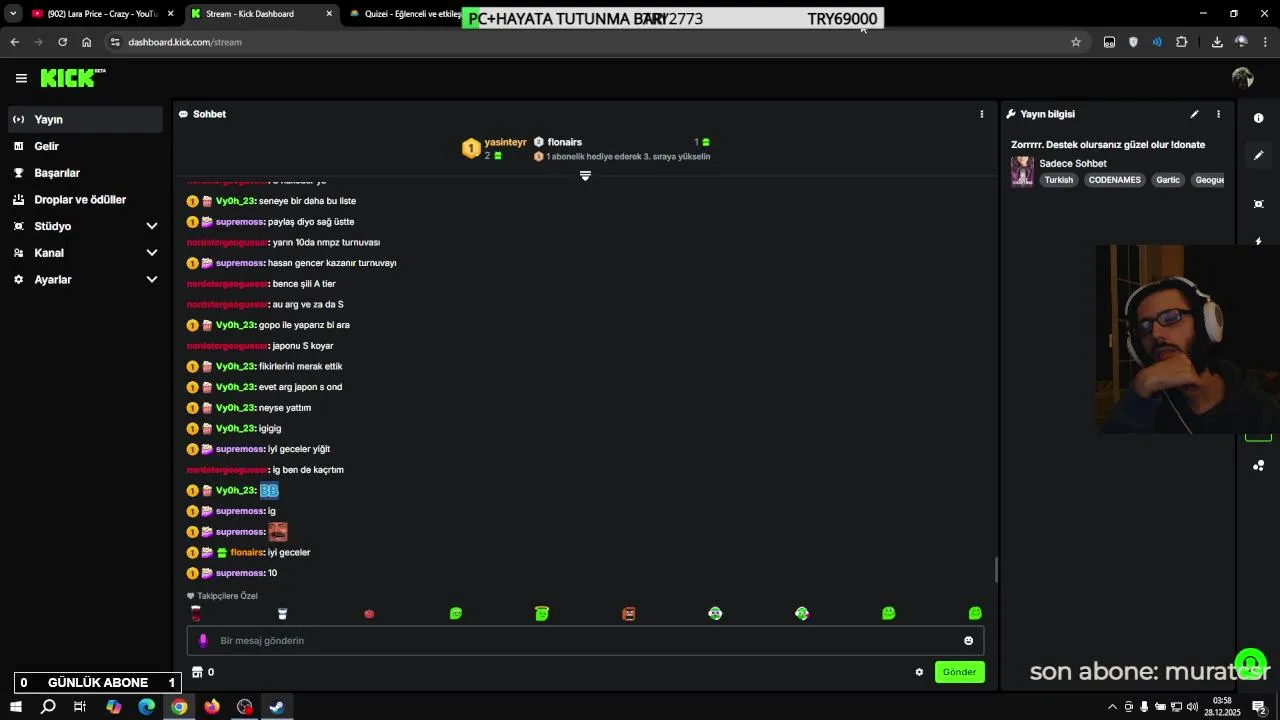Image resolution: width=1280 pixels, height=720 pixels.
Task: Click the taskbar volume icon
Action: [1192, 707]
